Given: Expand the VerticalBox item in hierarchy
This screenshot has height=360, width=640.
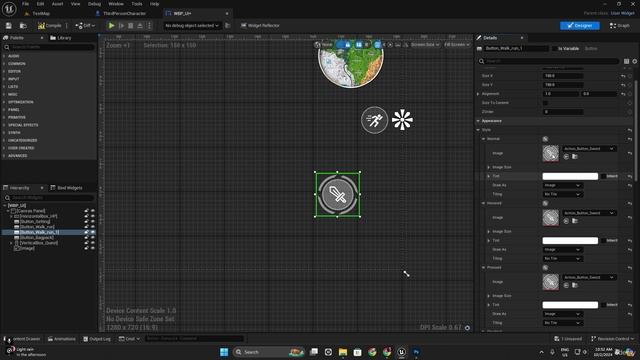Looking at the screenshot, I should coord(11,243).
